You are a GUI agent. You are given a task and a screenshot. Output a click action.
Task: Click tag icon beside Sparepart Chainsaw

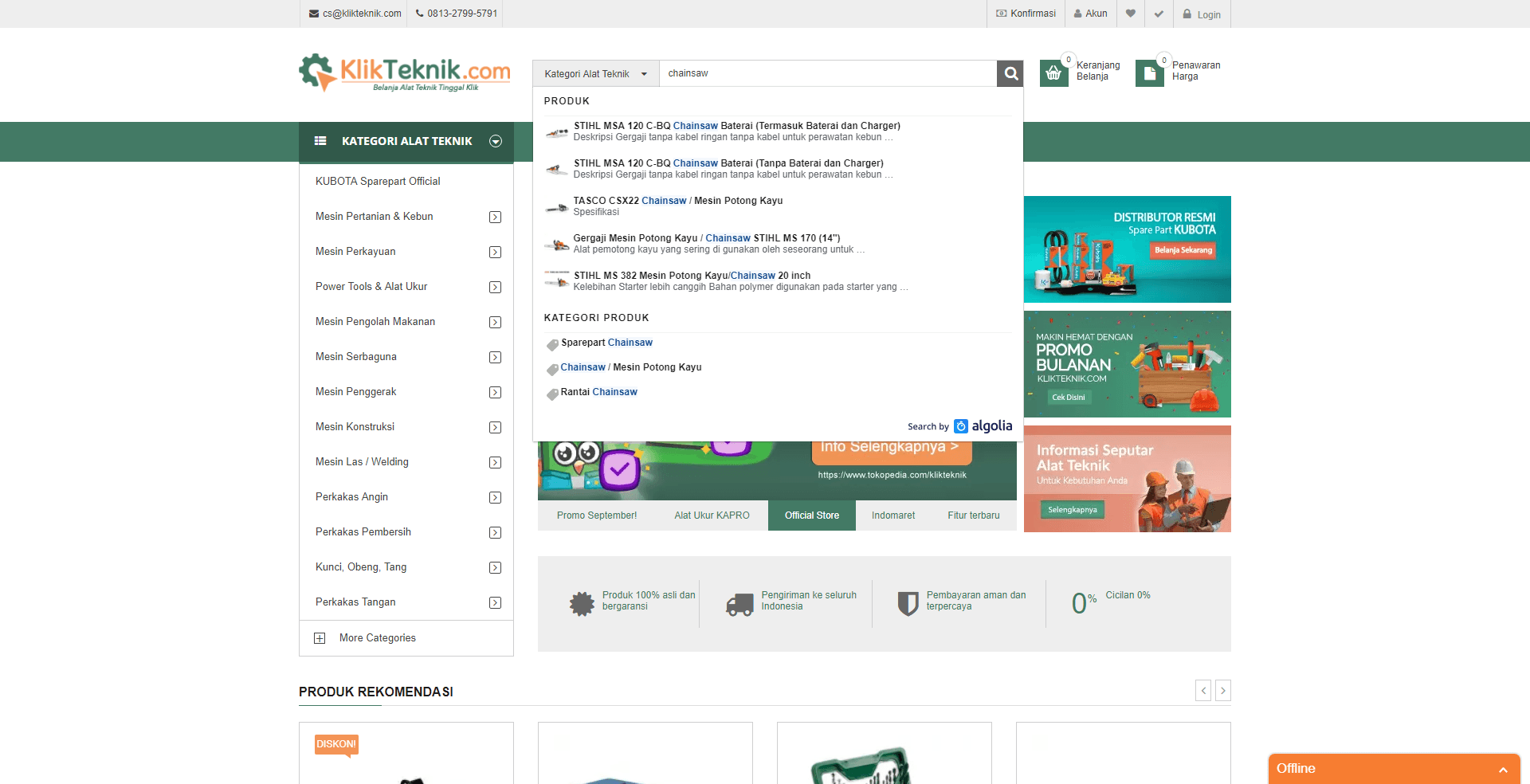pos(552,344)
